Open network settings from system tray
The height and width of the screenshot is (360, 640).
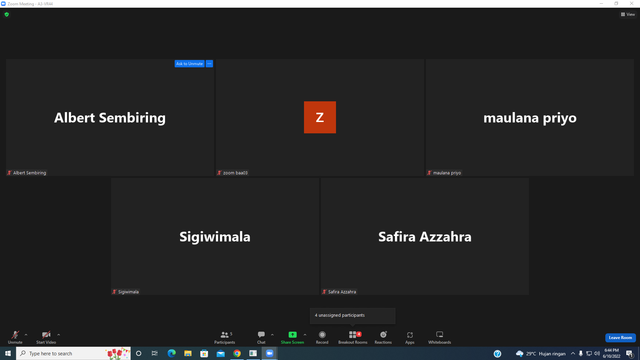point(589,354)
